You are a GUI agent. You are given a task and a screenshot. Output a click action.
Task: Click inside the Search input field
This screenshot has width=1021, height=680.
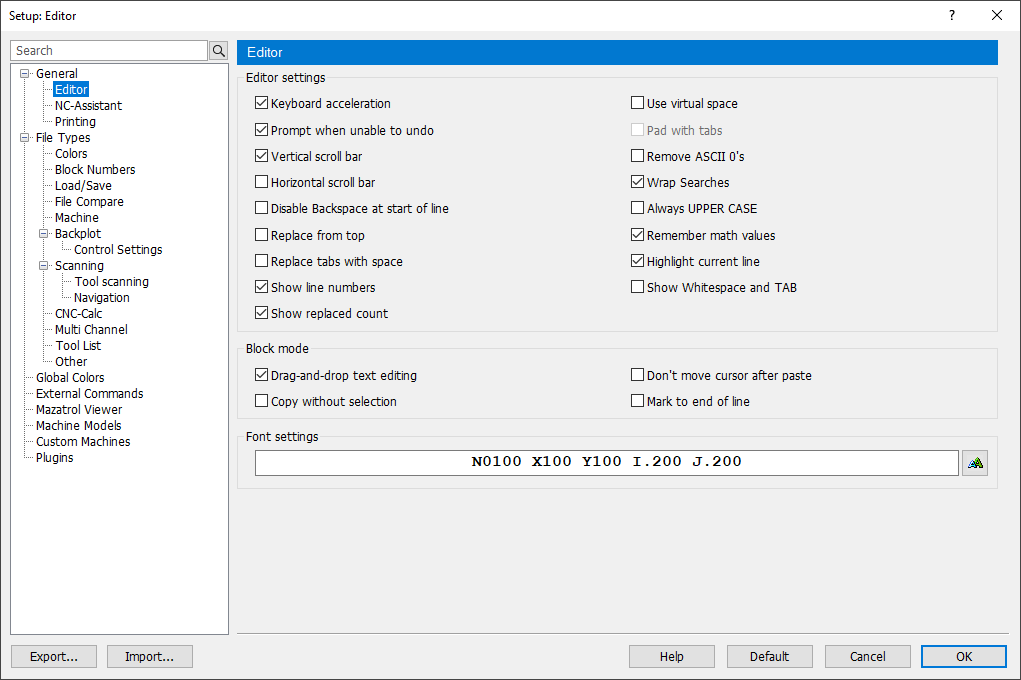pos(108,50)
